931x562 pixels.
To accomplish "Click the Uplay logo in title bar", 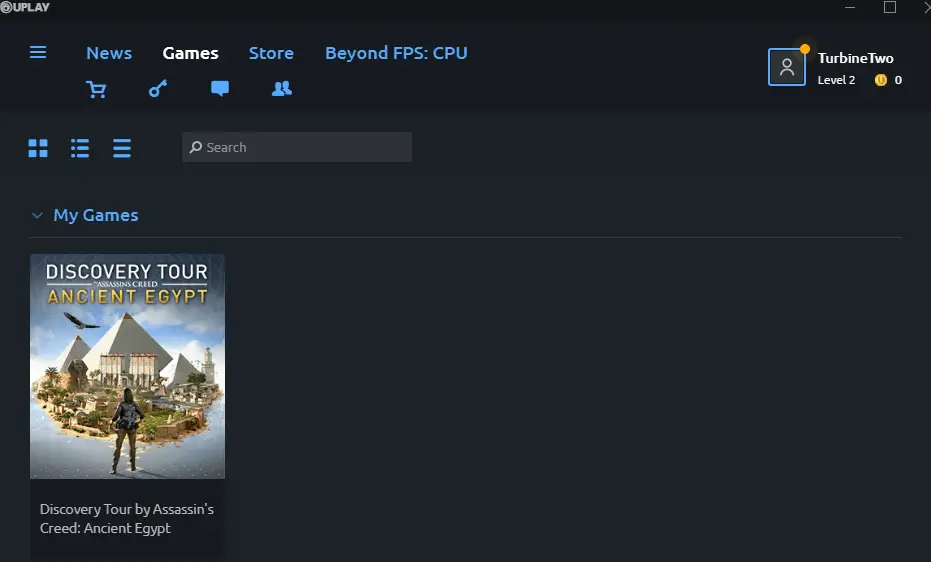I will (25, 7).
